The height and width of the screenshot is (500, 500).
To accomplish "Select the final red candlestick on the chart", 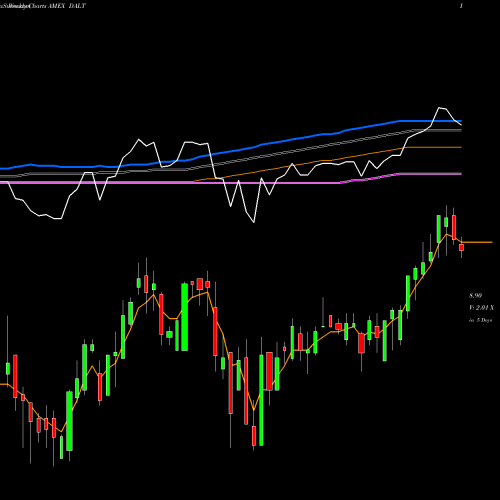I will pos(461,247).
